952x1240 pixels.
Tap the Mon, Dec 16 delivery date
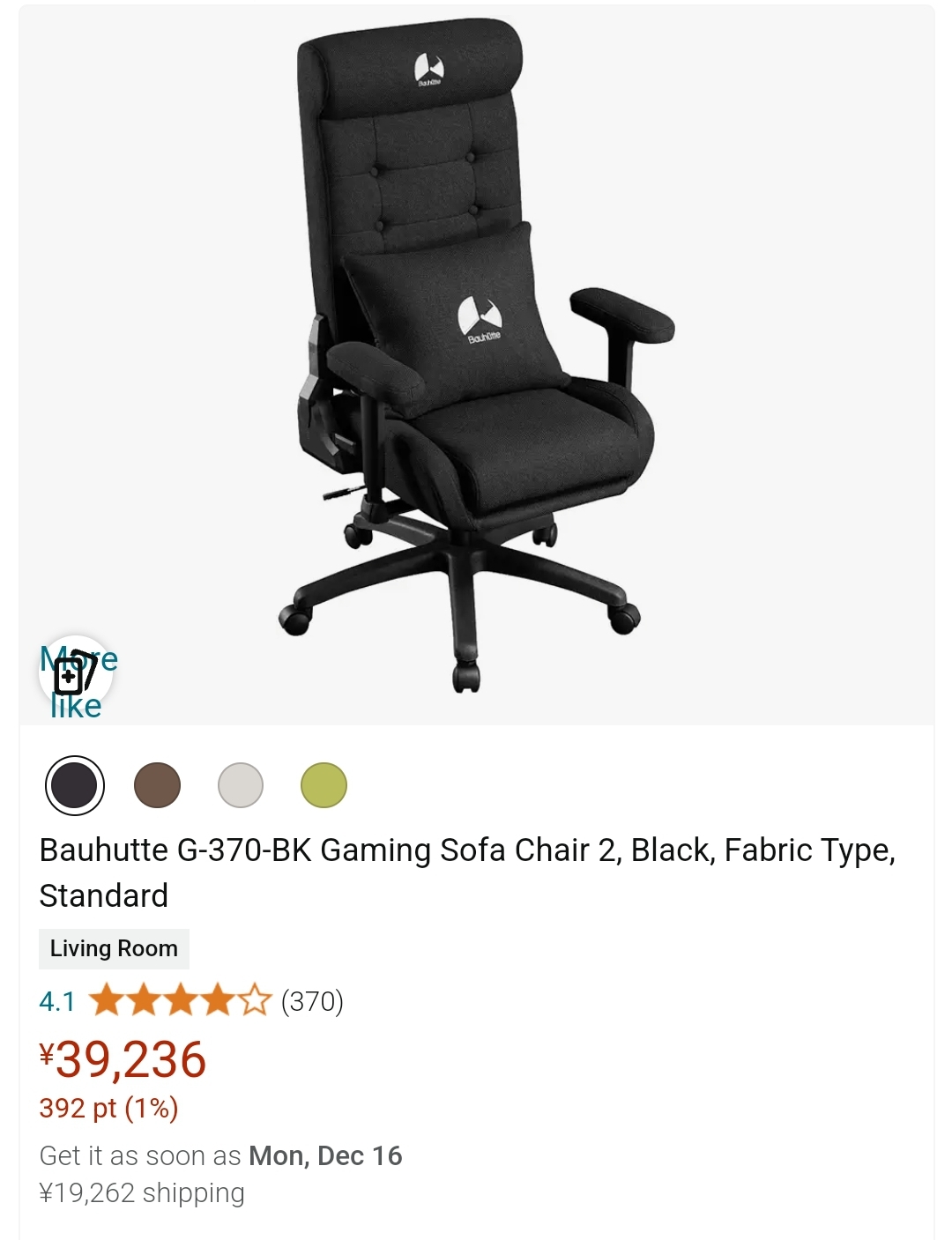point(325,1155)
